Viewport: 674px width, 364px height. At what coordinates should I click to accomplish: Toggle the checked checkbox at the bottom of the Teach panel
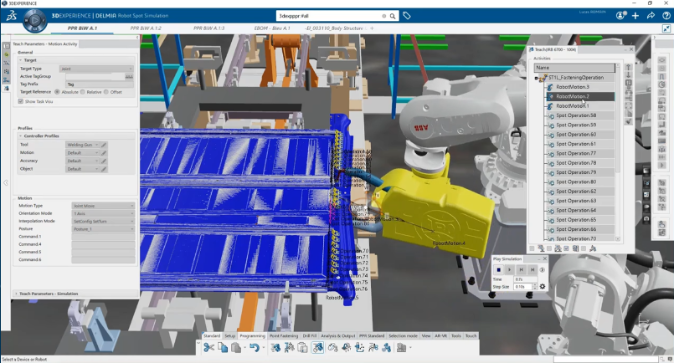pyautogui.click(x=567, y=248)
